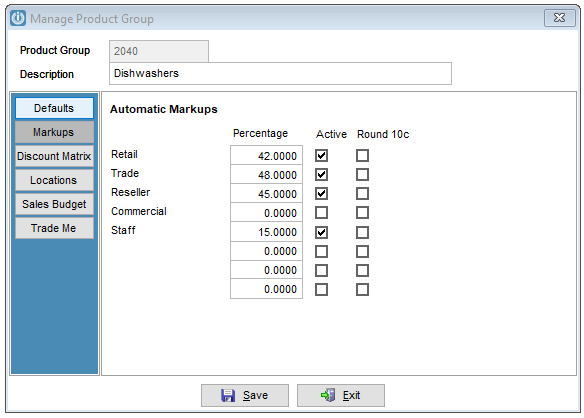
Task: Click the Commercial row label
Action: click(x=139, y=211)
